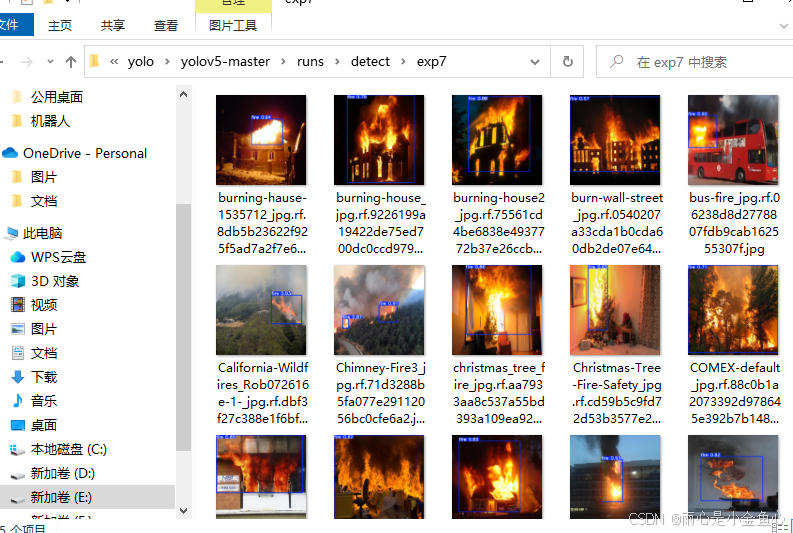Select Chimney-Fire3 image thumbnail
This screenshot has width=793, height=533.
(379, 310)
